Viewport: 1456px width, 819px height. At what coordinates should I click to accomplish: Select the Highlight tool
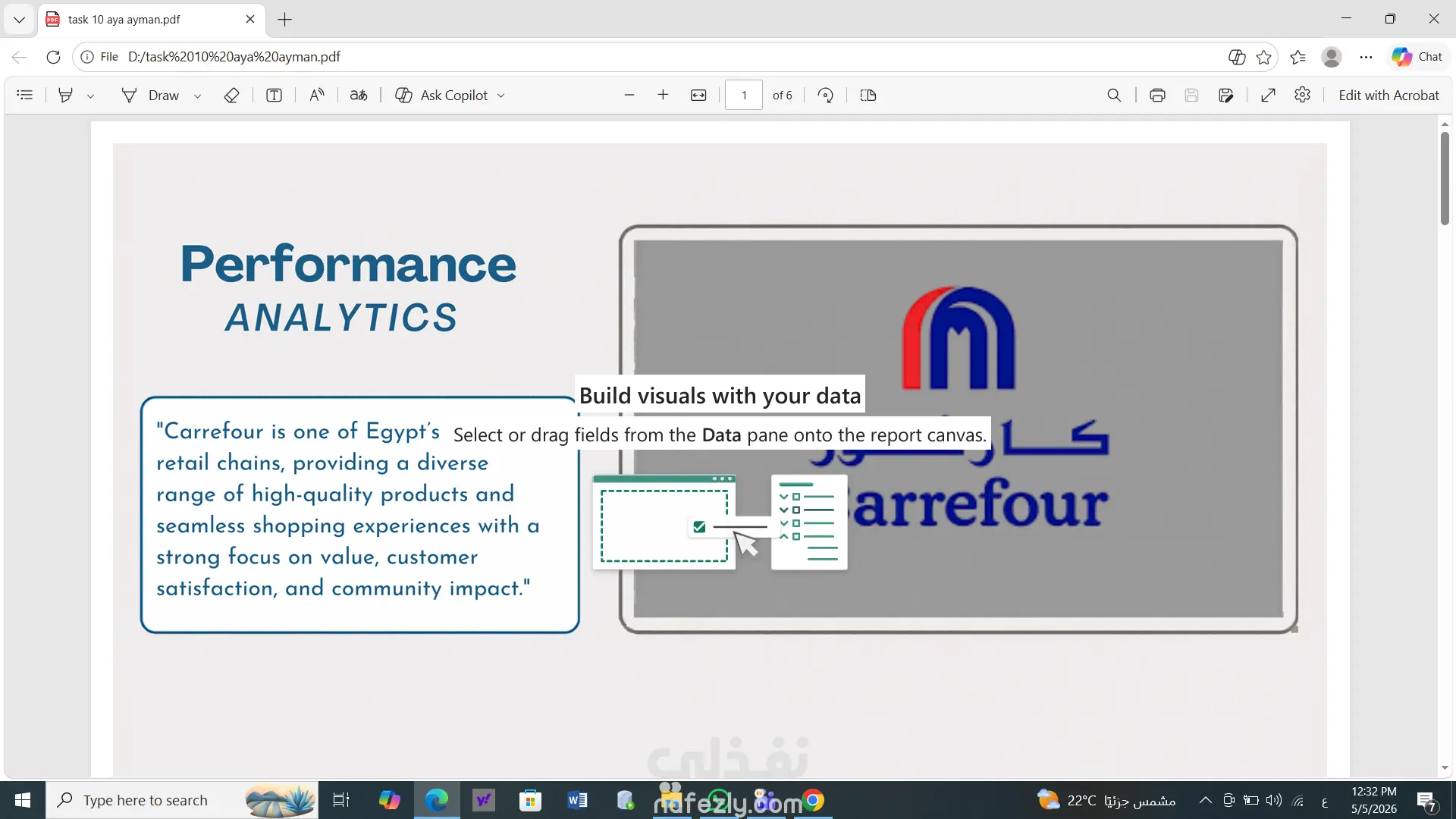66,96
